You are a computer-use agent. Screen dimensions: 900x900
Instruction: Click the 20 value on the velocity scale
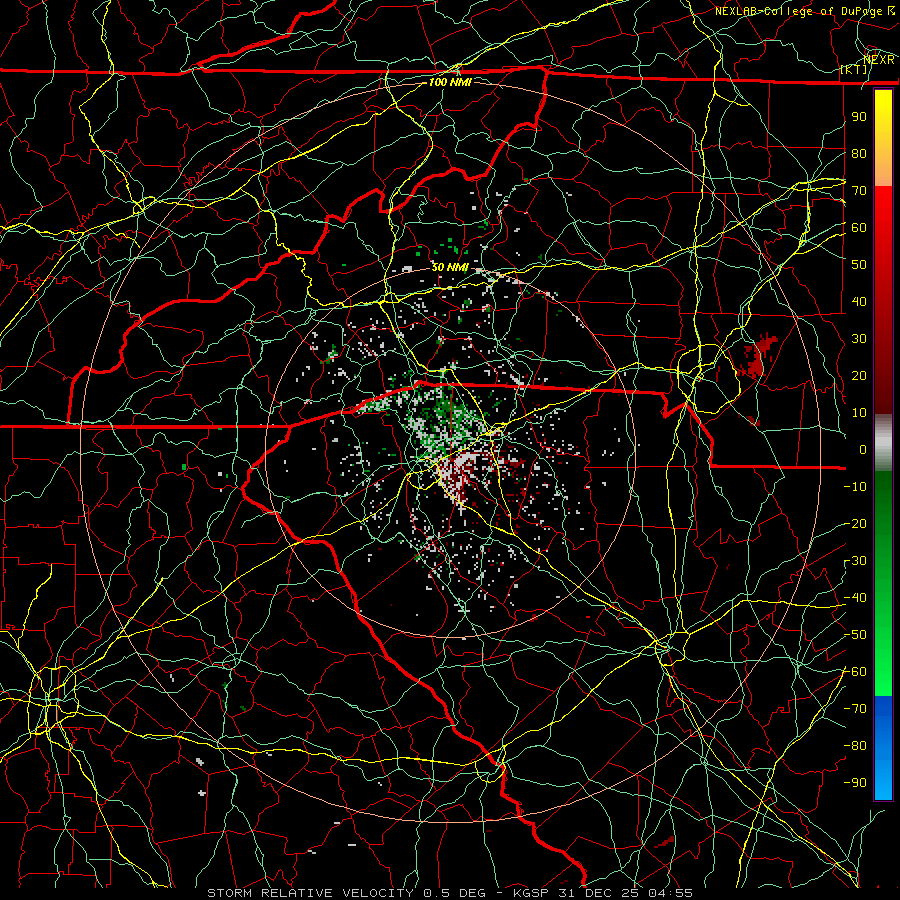(x=859, y=375)
